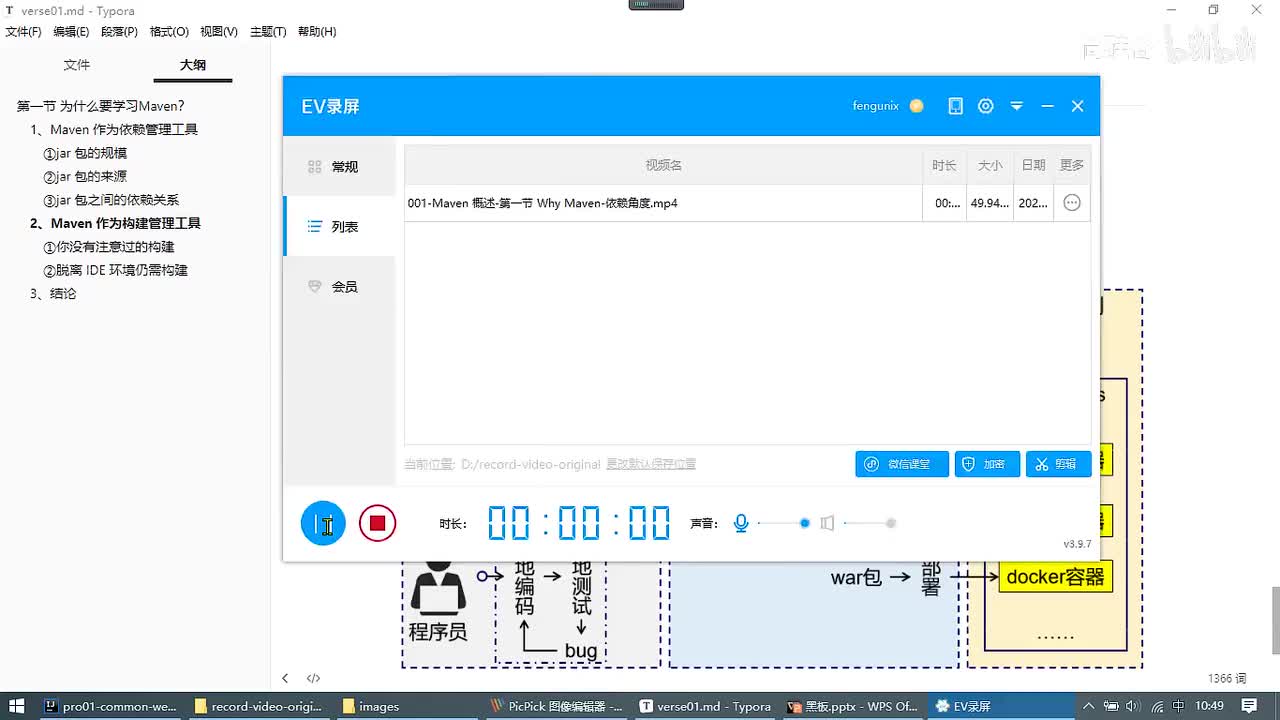Go to outline item Maven 作为构建管理工具
Image resolution: width=1280 pixels, height=720 pixels.
tap(115, 223)
